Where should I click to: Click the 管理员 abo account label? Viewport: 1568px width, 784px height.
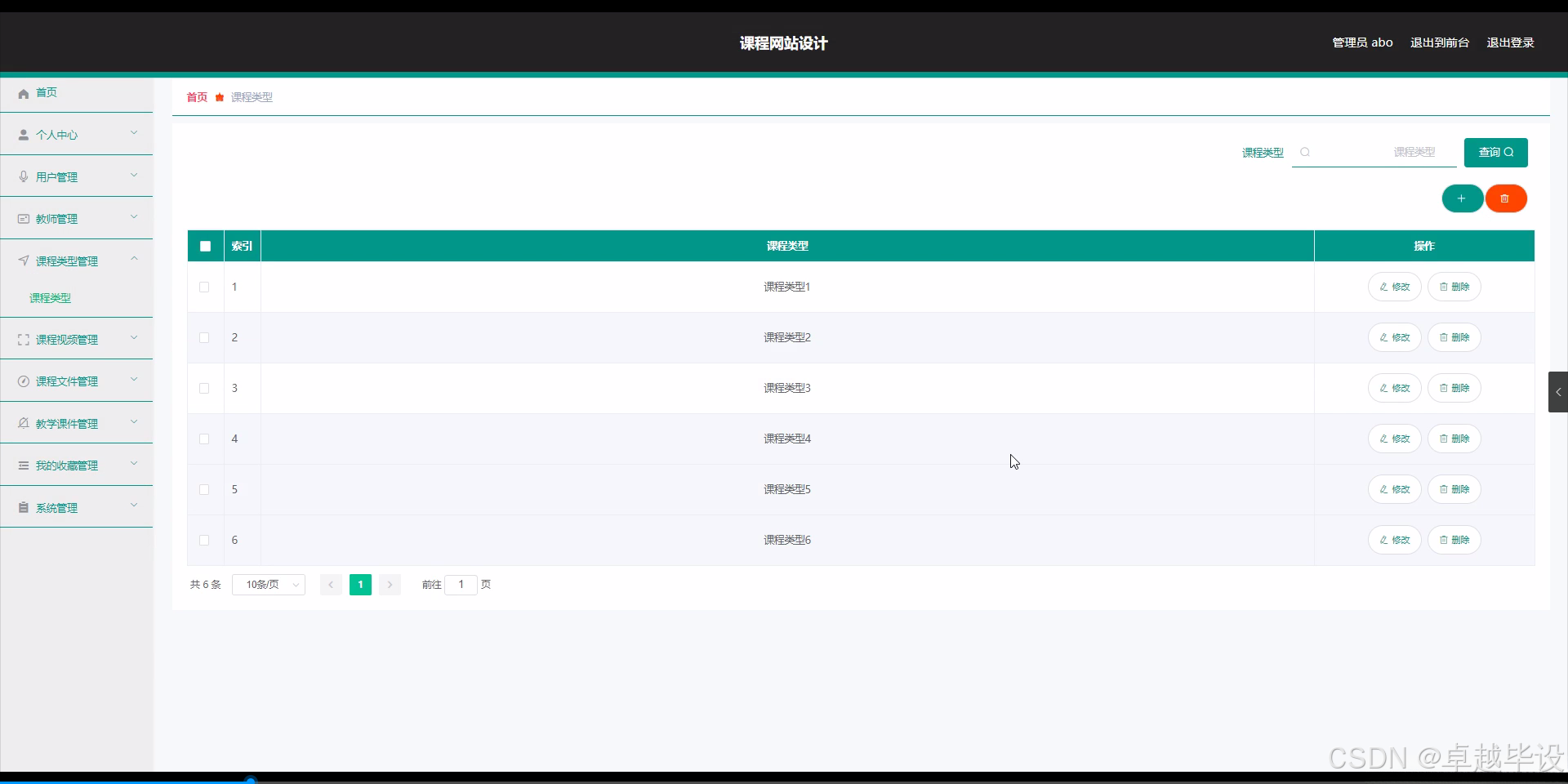(1362, 42)
